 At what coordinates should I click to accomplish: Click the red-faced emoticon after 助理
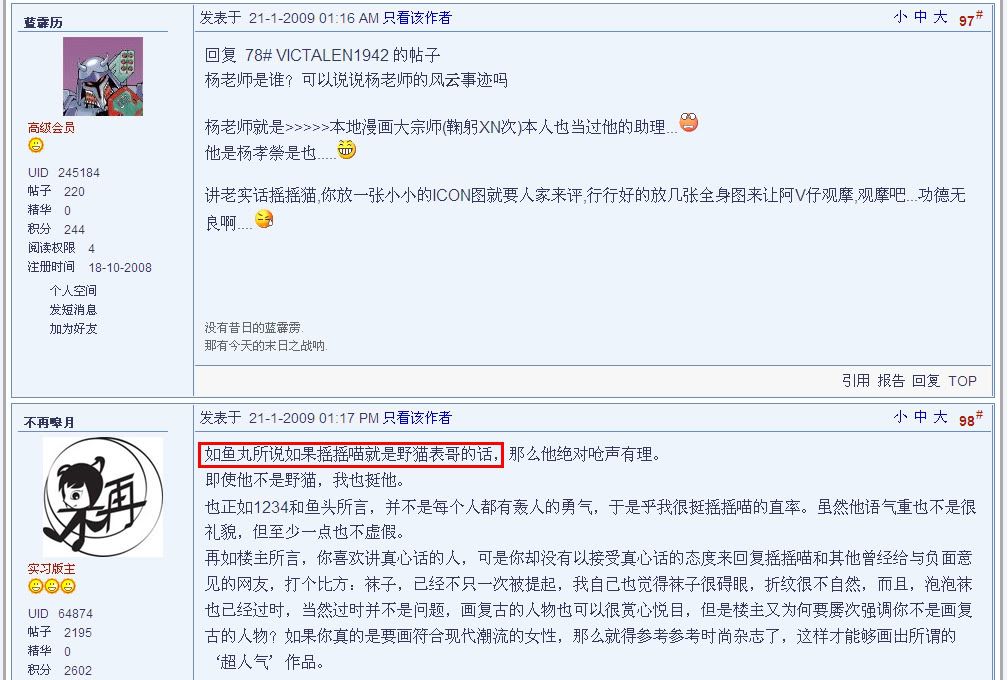(x=688, y=122)
